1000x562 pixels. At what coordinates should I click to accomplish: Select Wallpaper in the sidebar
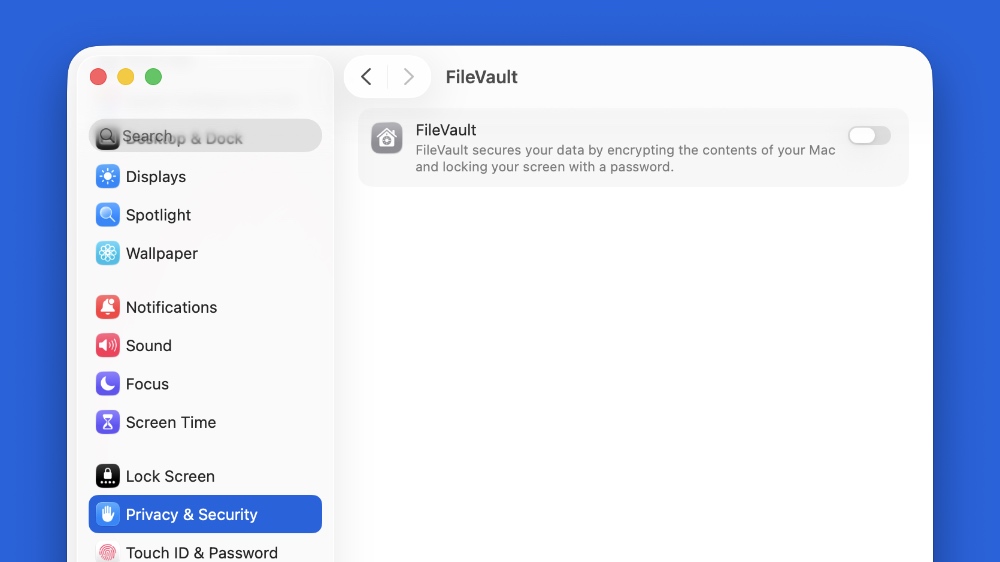pos(162,253)
